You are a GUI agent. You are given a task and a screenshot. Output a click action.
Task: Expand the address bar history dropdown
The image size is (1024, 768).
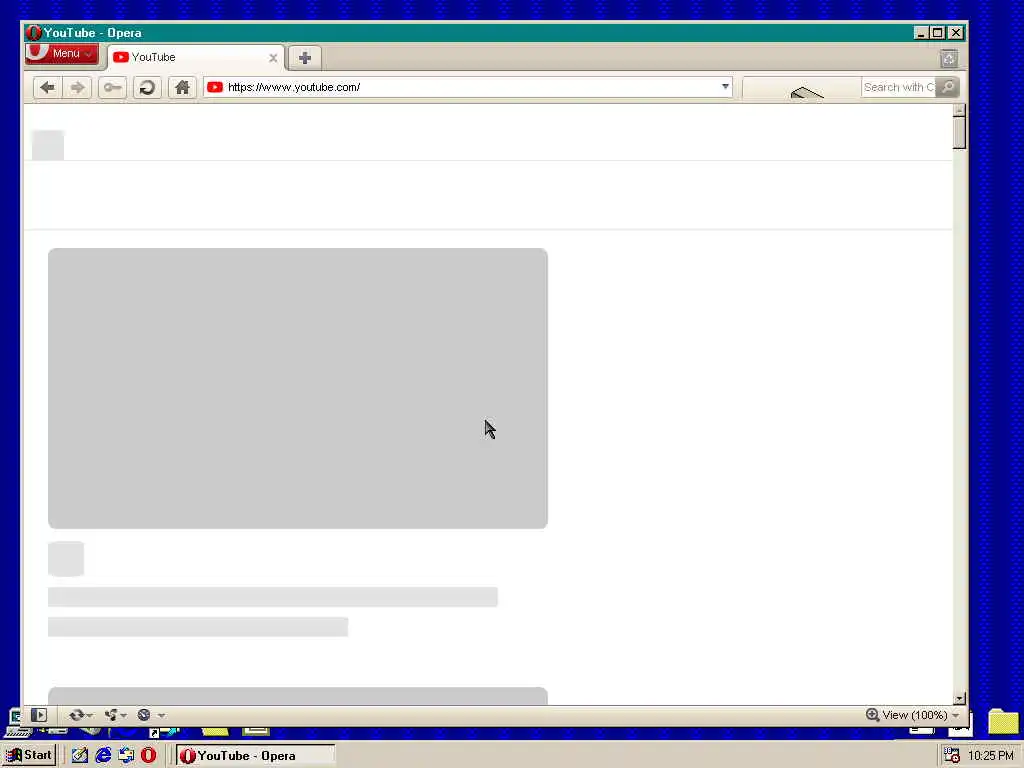(x=725, y=86)
